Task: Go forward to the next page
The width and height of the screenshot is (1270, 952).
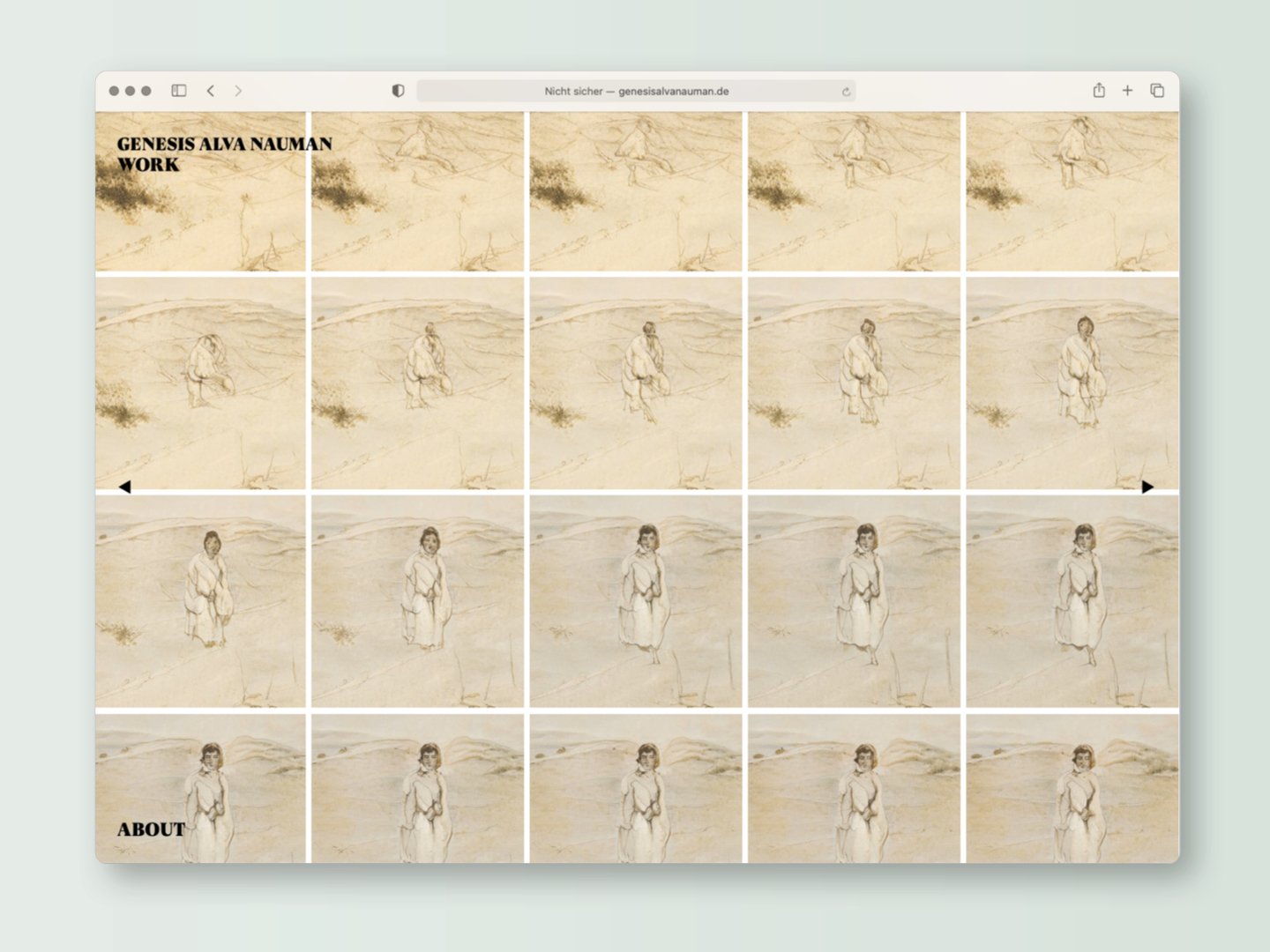Action: (x=238, y=91)
